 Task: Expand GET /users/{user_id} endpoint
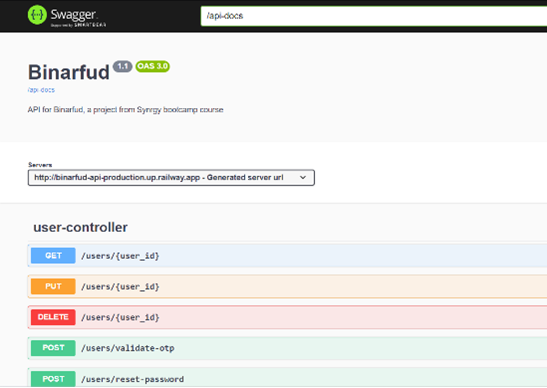coord(287,256)
